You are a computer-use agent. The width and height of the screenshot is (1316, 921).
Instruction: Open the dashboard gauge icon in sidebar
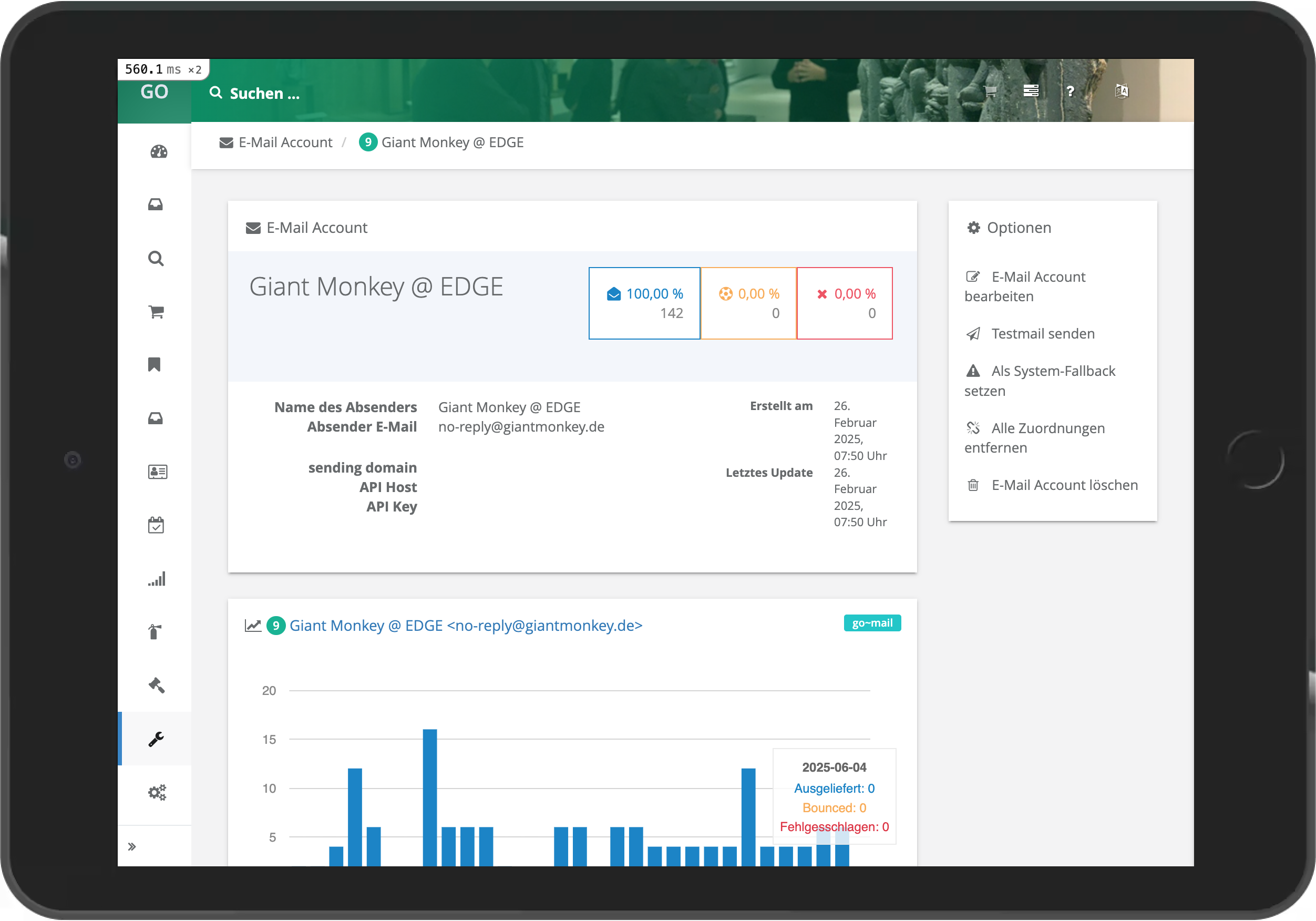click(x=158, y=151)
